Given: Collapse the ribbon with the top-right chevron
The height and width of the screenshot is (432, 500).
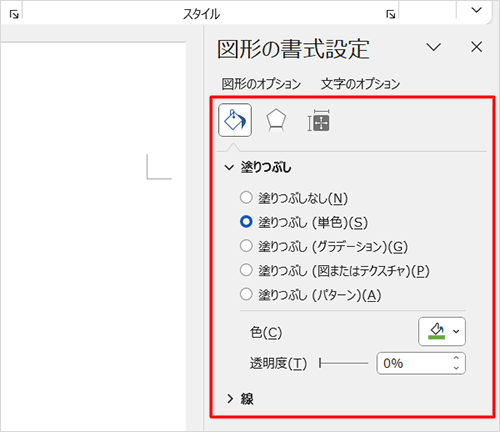Looking at the screenshot, I should (x=476, y=10).
